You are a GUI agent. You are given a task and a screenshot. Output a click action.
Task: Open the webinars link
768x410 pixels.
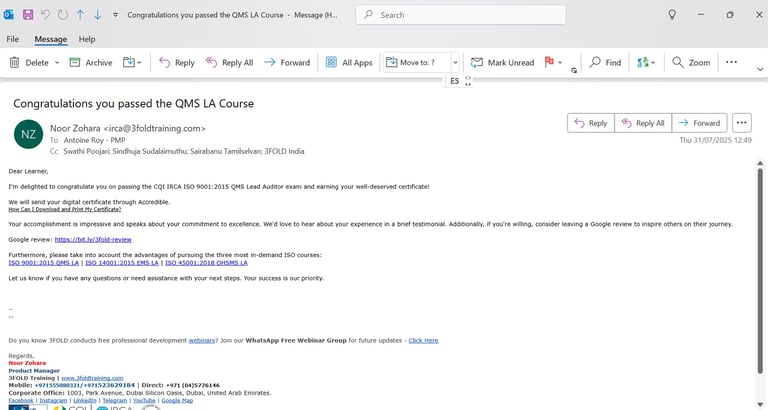pos(202,340)
